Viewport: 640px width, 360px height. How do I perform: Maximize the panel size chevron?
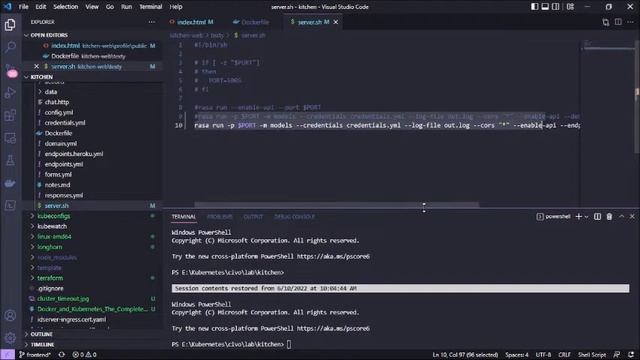(622, 217)
